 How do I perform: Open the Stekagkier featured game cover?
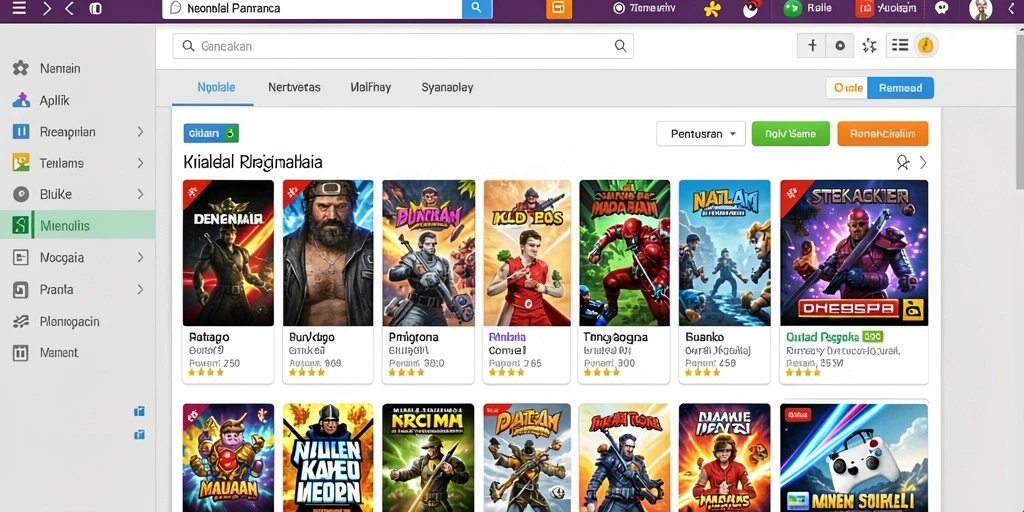point(854,253)
